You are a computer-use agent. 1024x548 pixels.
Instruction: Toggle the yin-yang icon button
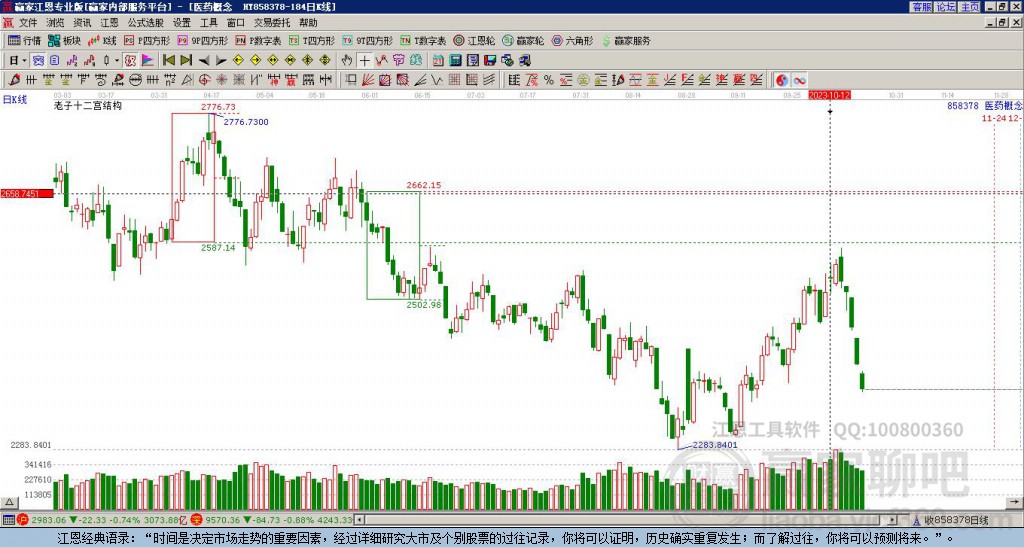click(782, 80)
